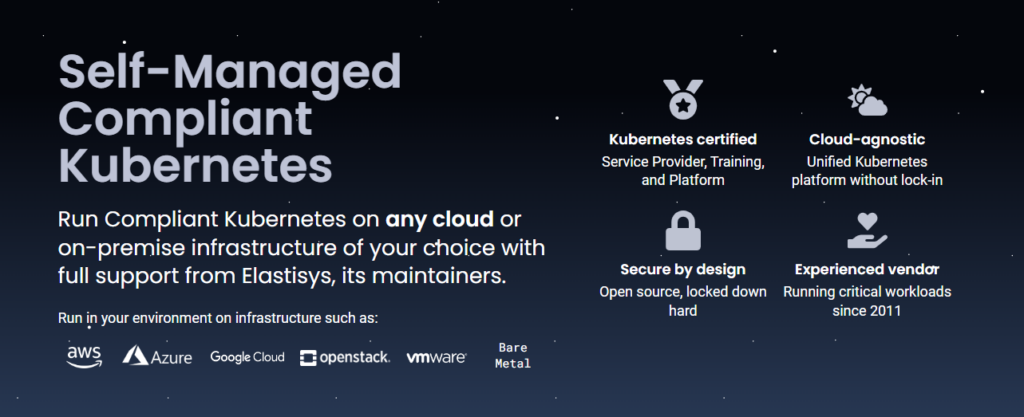Click the hand holding heart icon
The image size is (1024, 417).
tap(867, 230)
